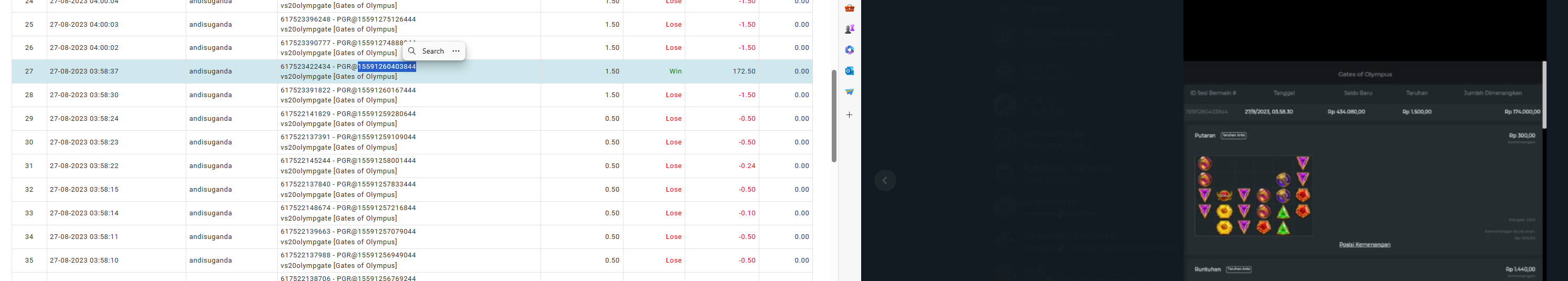
Task: Click row number 25 cell
Action: [x=29, y=24]
